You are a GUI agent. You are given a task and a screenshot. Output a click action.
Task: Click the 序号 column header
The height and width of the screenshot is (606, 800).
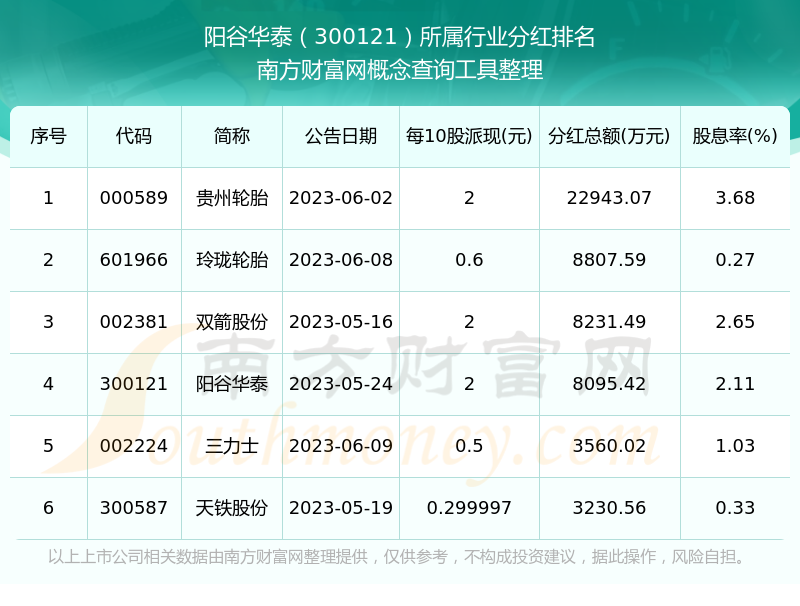(x=48, y=136)
